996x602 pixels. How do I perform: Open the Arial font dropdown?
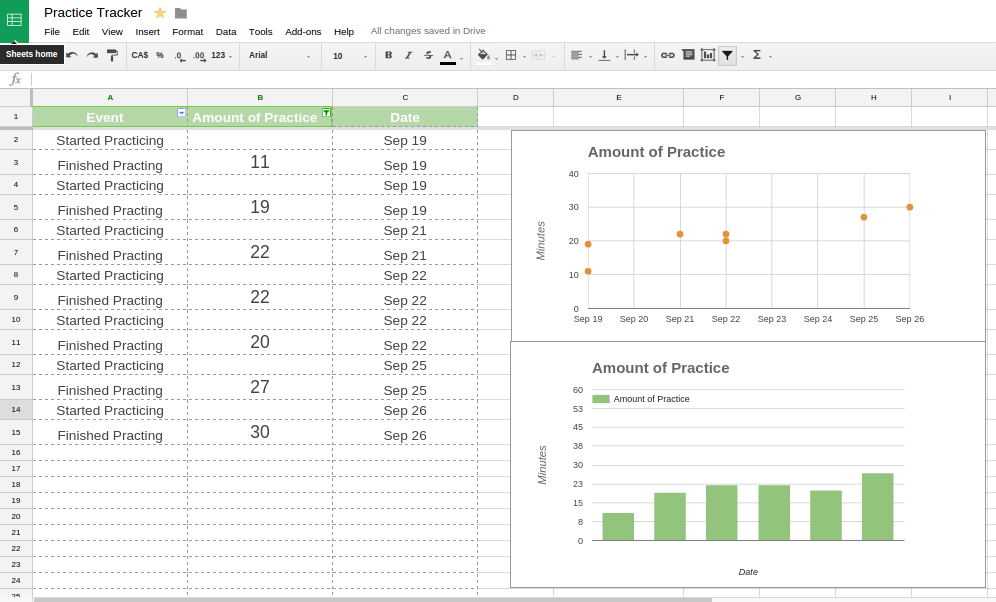tap(279, 55)
